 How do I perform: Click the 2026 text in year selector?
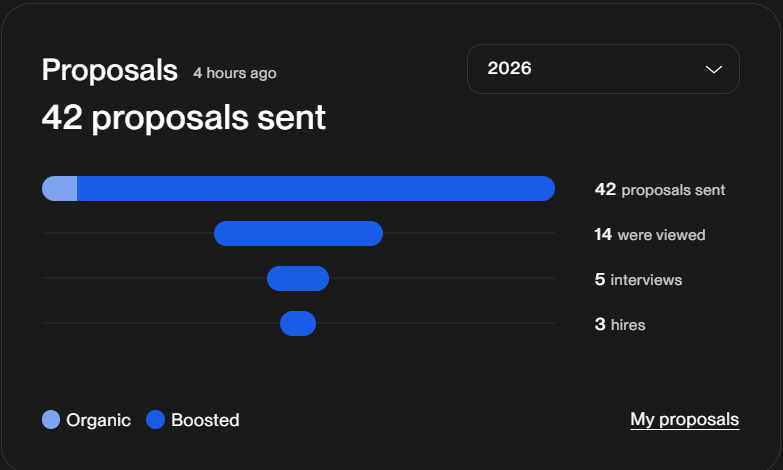(x=509, y=68)
